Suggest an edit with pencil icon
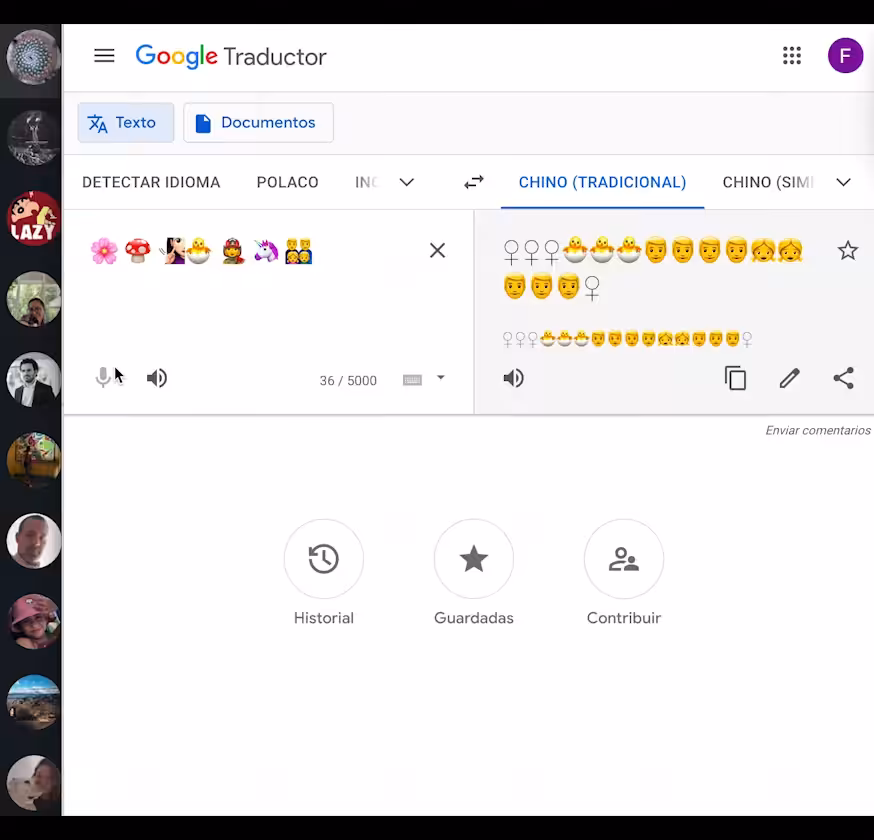 (x=789, y=378)
